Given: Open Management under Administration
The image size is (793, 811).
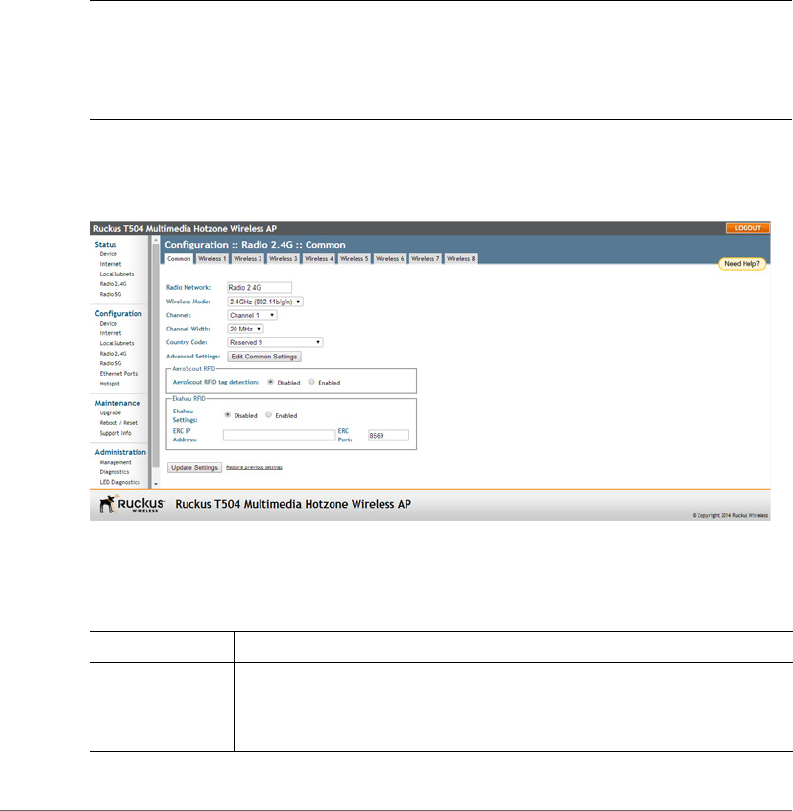Looking at the screenshot, I should point(115,462).
